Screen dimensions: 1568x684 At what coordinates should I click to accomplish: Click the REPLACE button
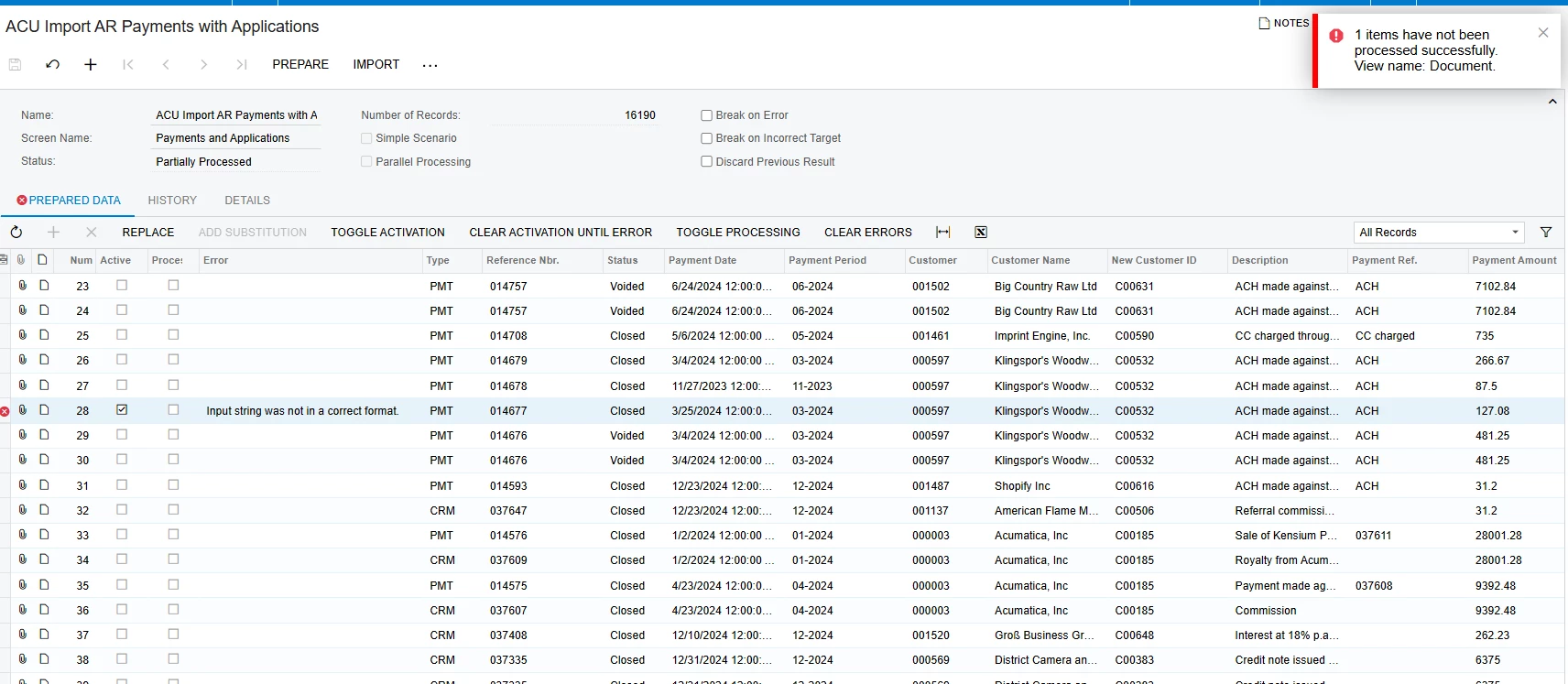(148, 233)
